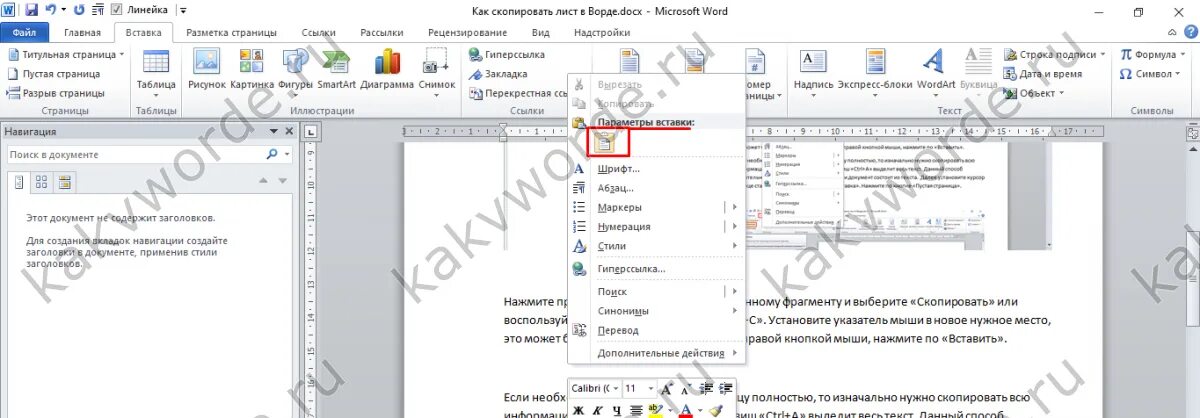Show headings view in navigation pane

[18, 182]
